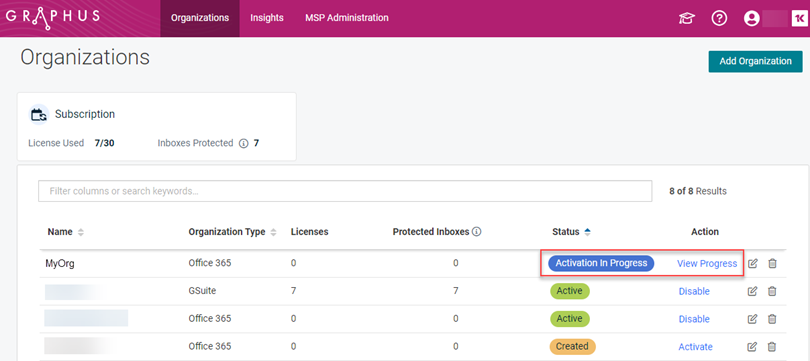
Task: Delete MyOrg using its trash icon
Action: click(772, 263)
